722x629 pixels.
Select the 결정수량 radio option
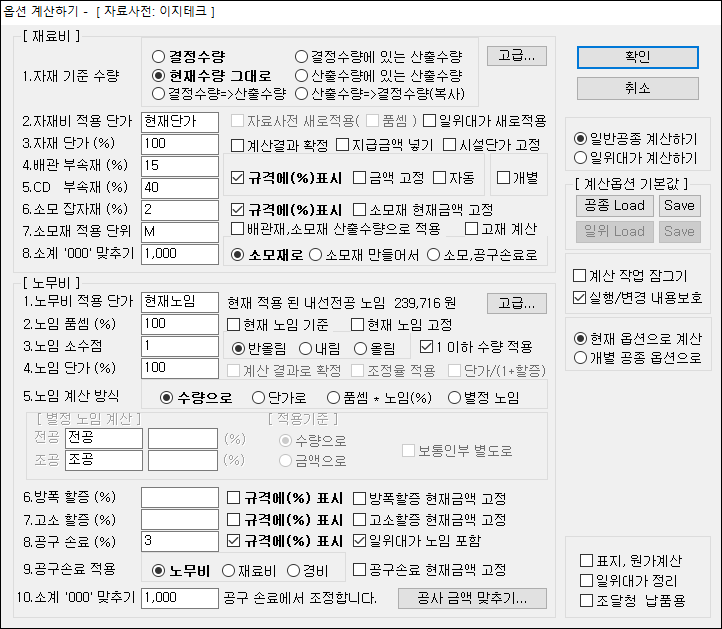tap(189, 57)
